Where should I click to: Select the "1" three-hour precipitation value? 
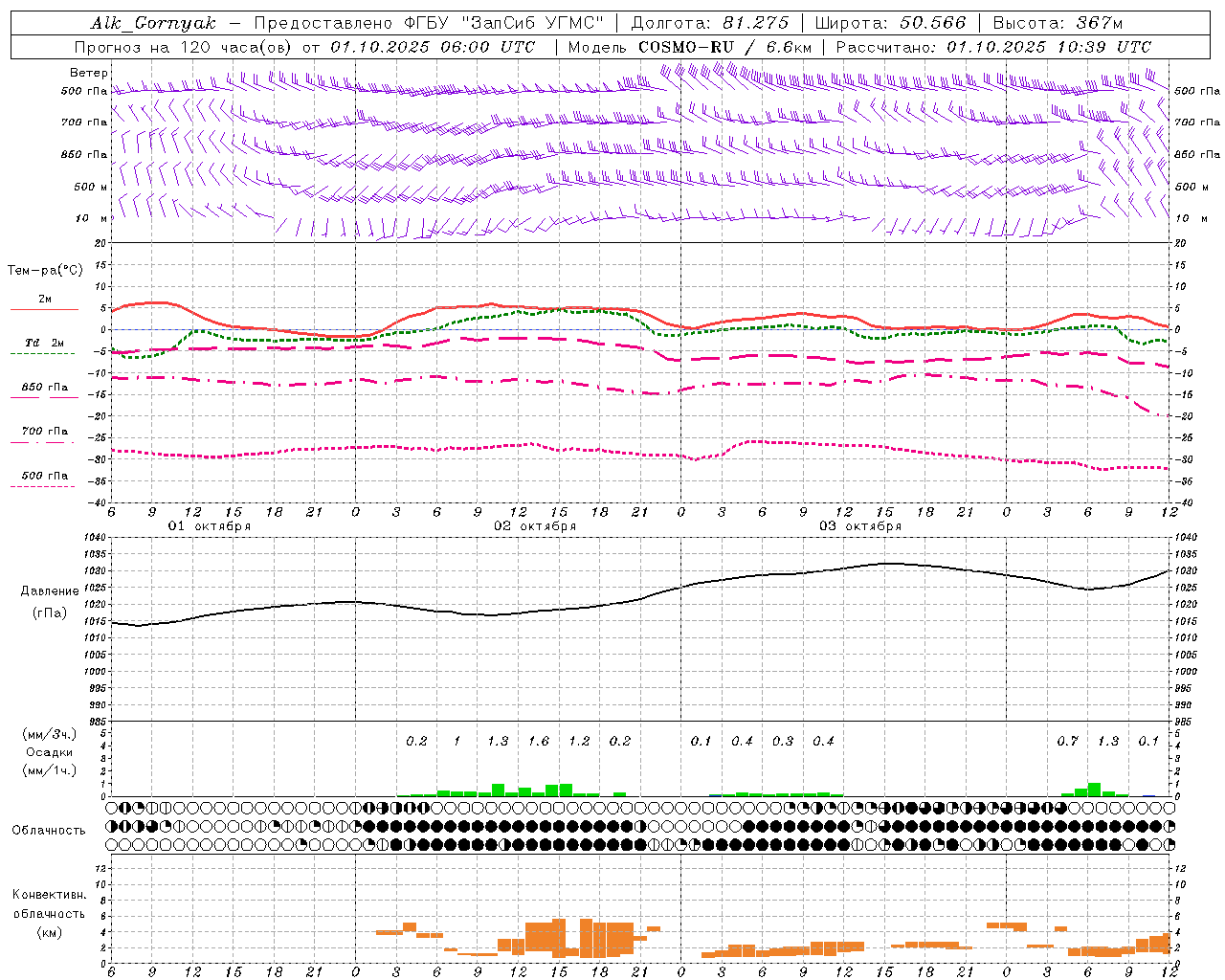click(457, 742)
